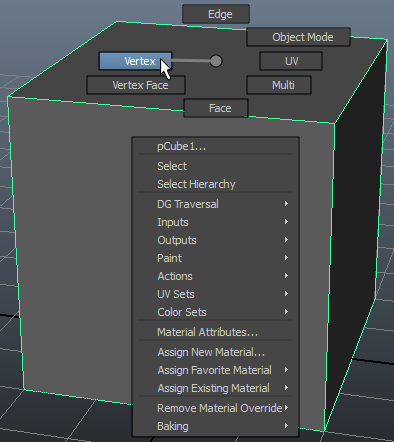
Task: Expand Assign Existing Material submenu
Action: (215, 388)
